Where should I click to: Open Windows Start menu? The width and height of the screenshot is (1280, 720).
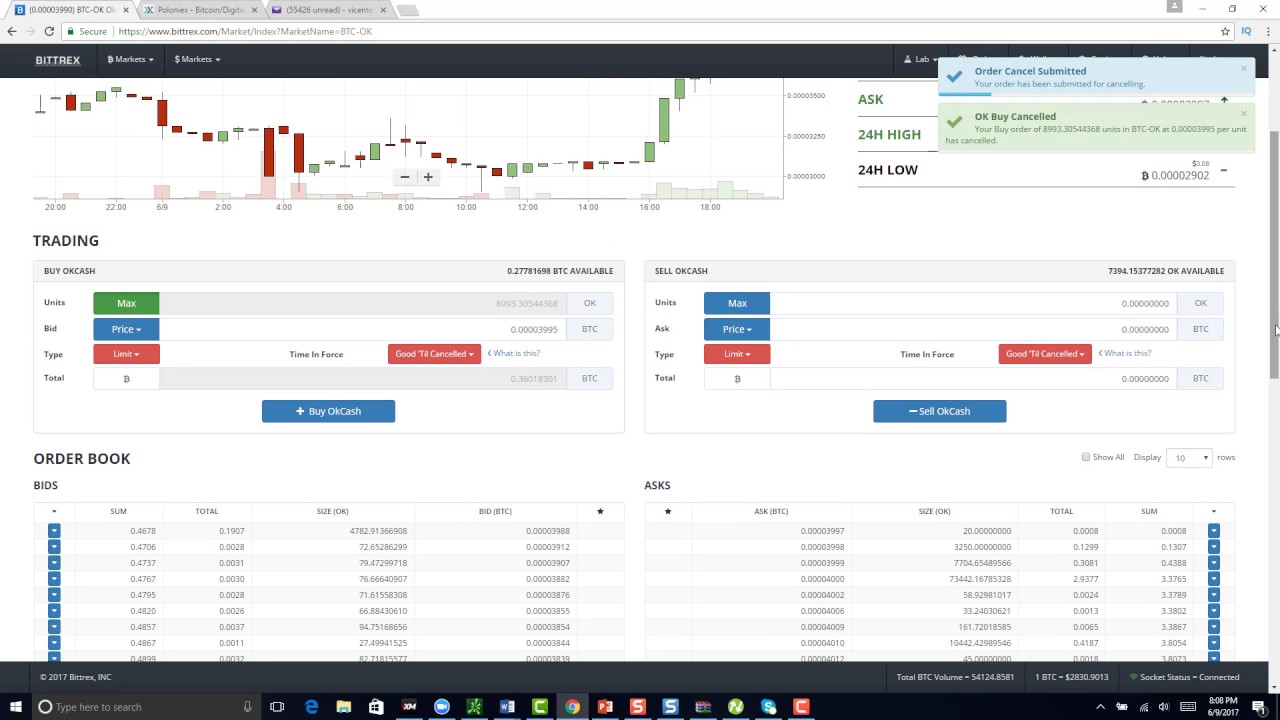coord(15,707)
